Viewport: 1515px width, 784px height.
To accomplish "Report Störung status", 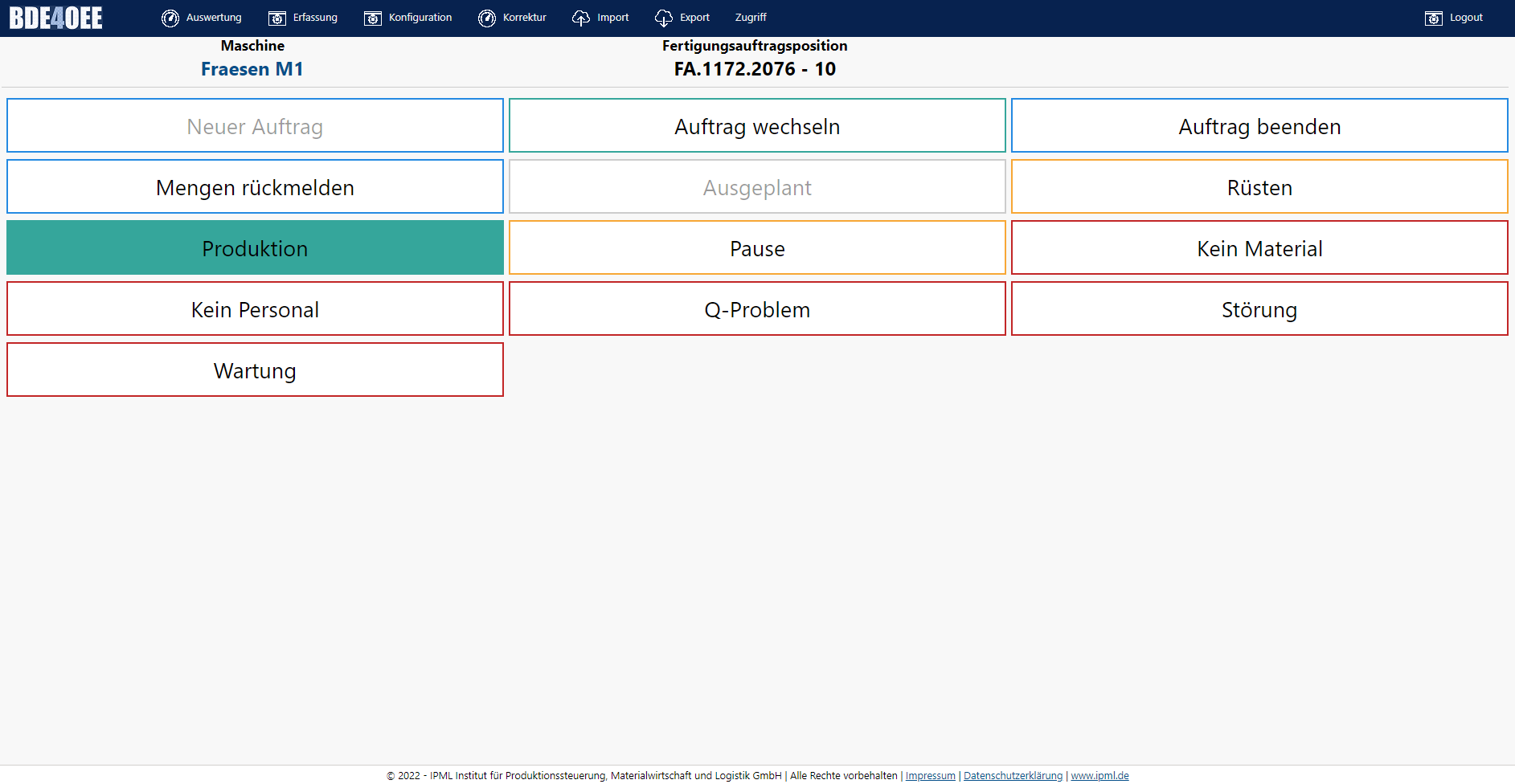I will tap(1259, 309).
